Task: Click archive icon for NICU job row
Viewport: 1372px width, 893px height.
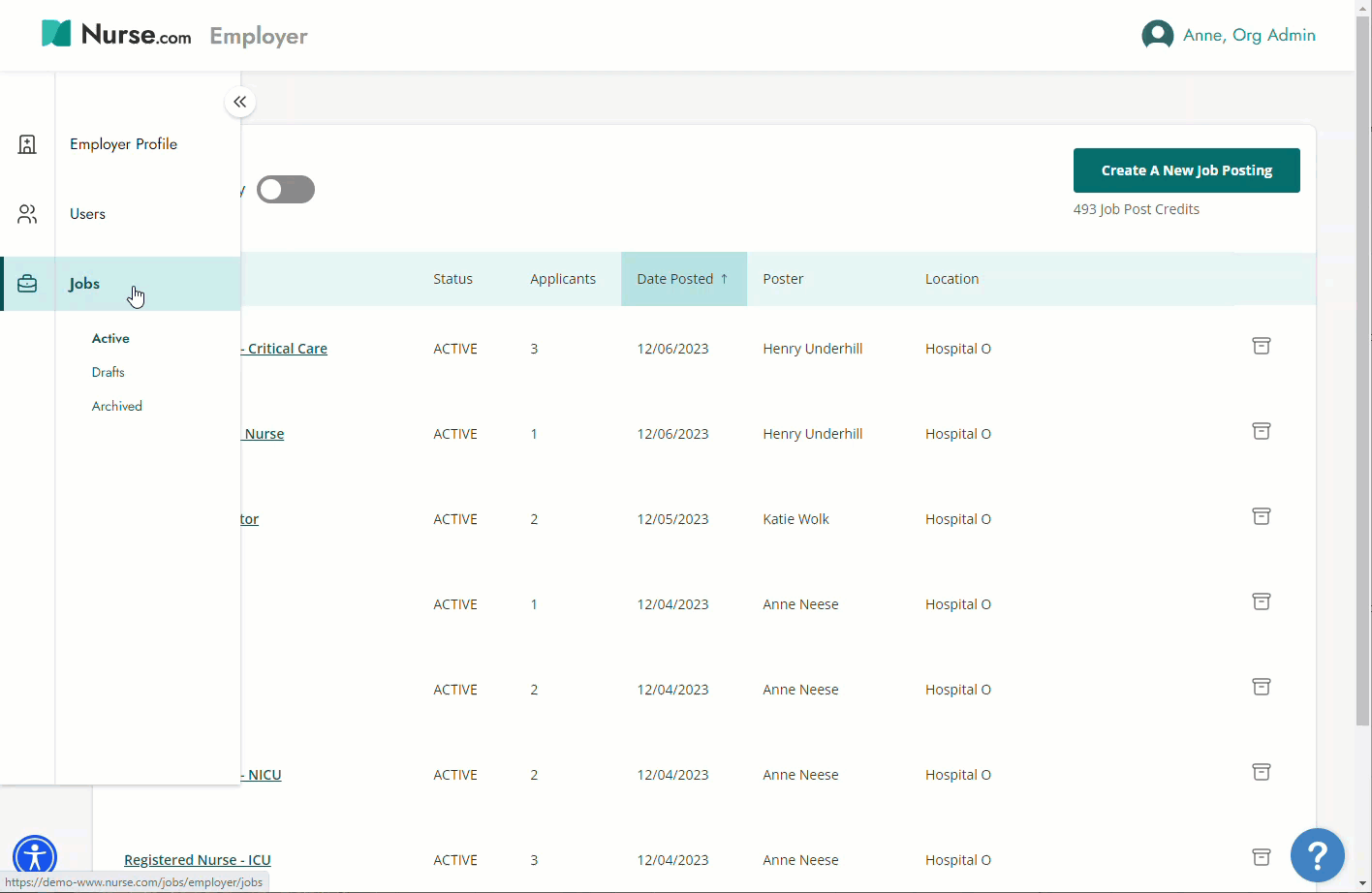Action: click(1261, 772)
